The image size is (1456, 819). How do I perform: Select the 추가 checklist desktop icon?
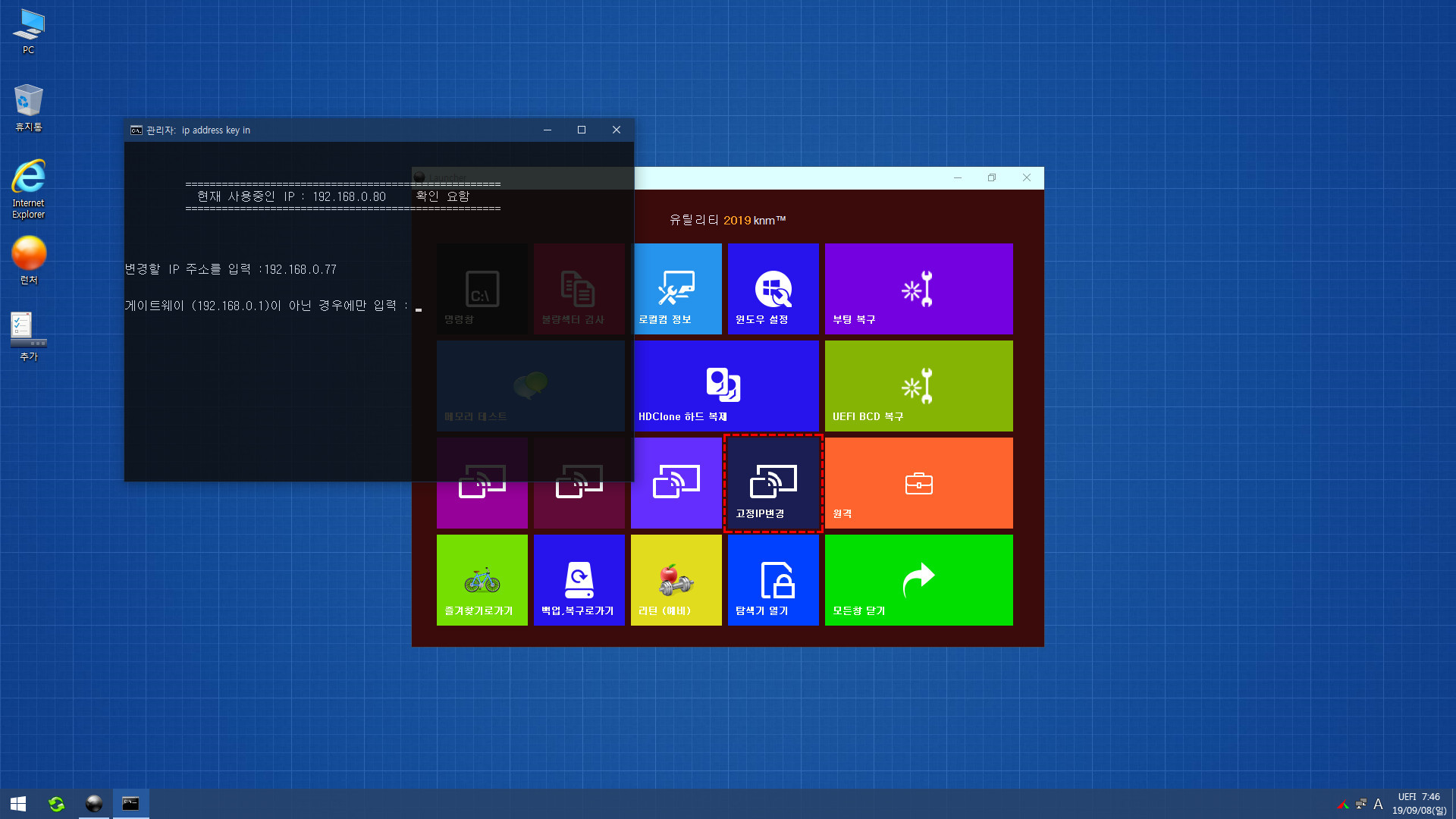(x=29, y=337)
